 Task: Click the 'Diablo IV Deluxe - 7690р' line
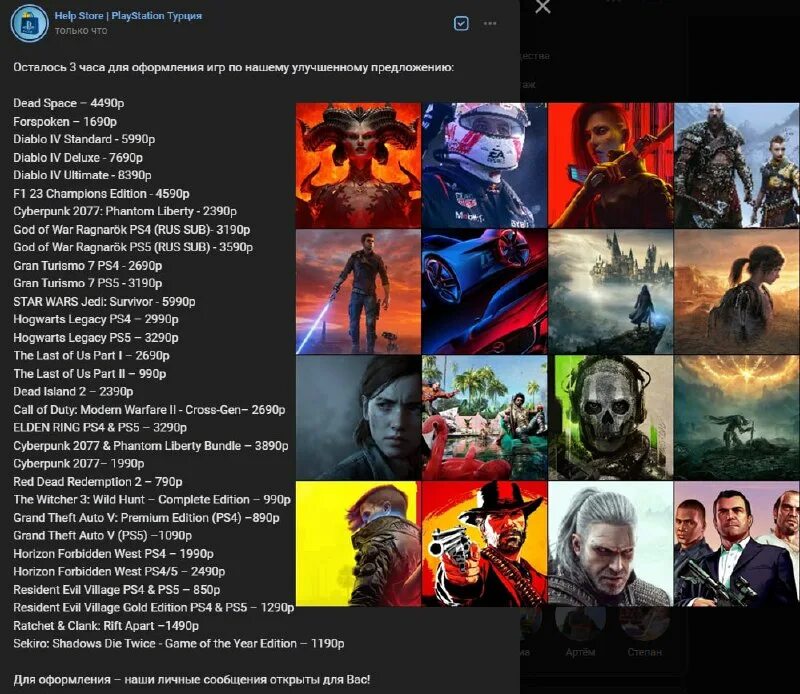[x=78, y=158]
